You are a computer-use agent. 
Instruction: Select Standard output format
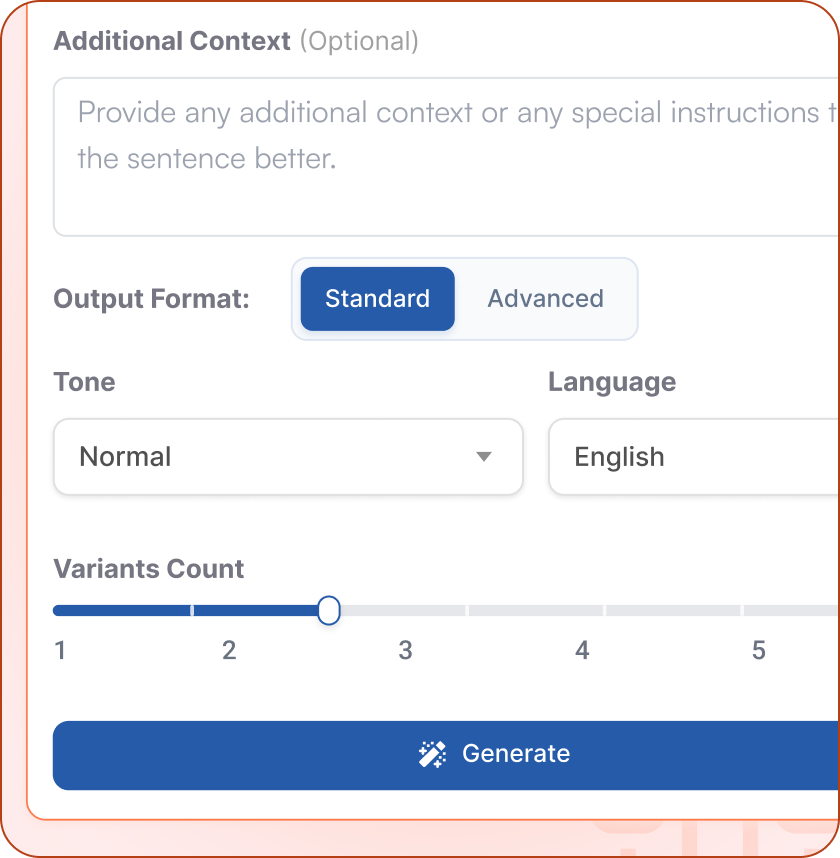pos(377,298)
